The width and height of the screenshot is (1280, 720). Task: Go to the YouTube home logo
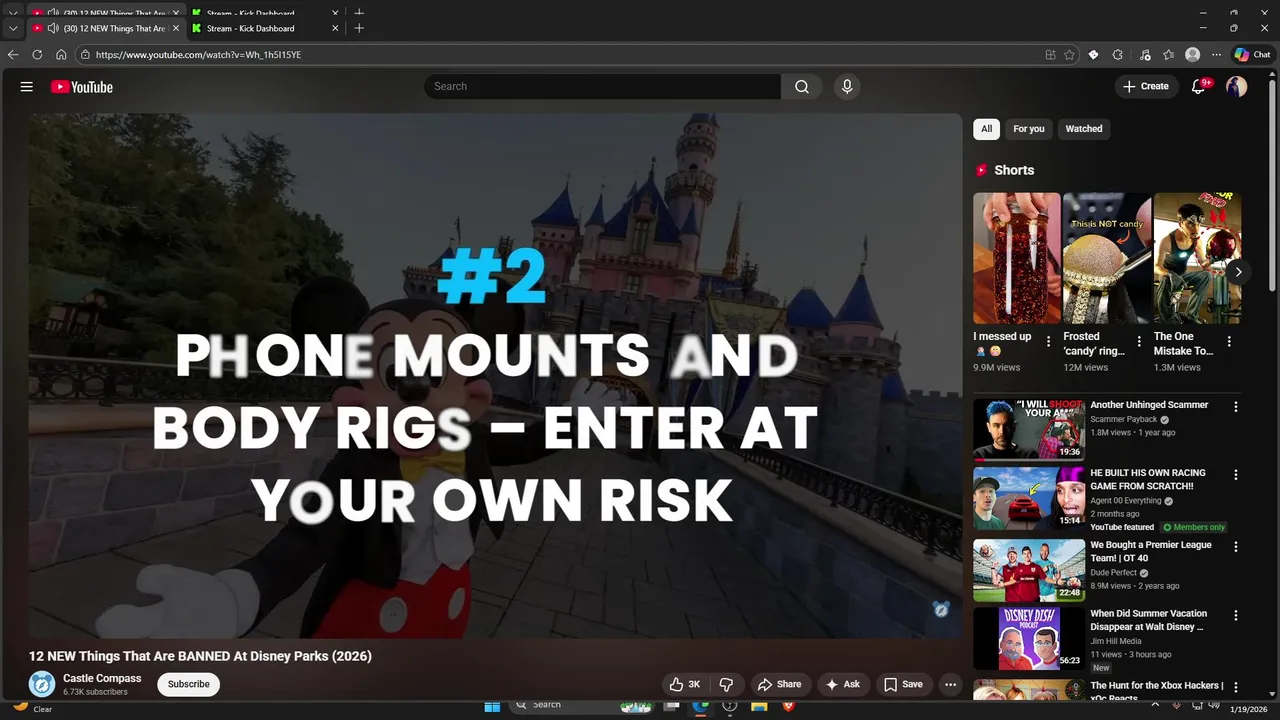tap(82, 87)
